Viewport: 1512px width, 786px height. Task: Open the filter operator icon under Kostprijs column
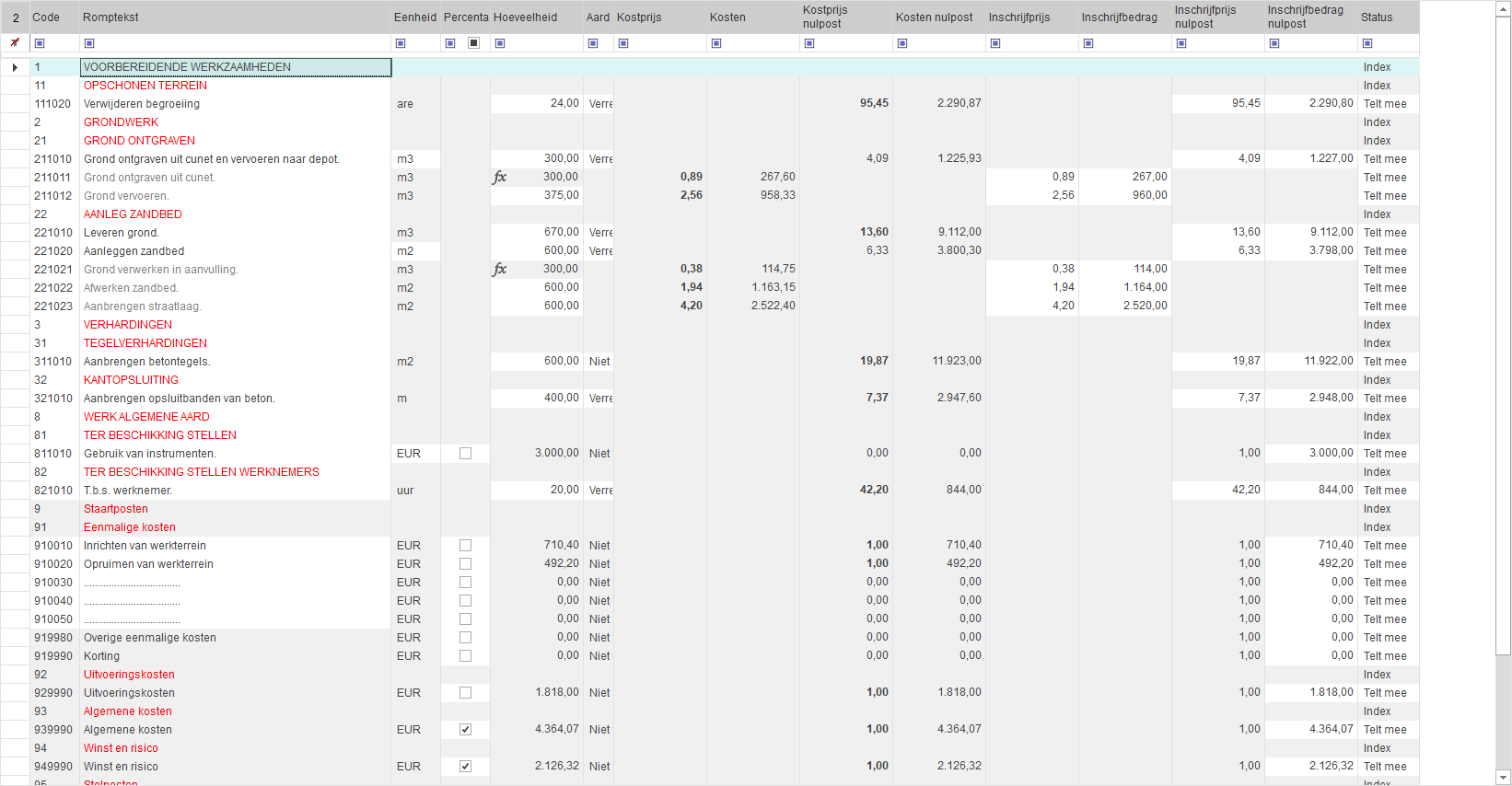[x=623, y=43]
